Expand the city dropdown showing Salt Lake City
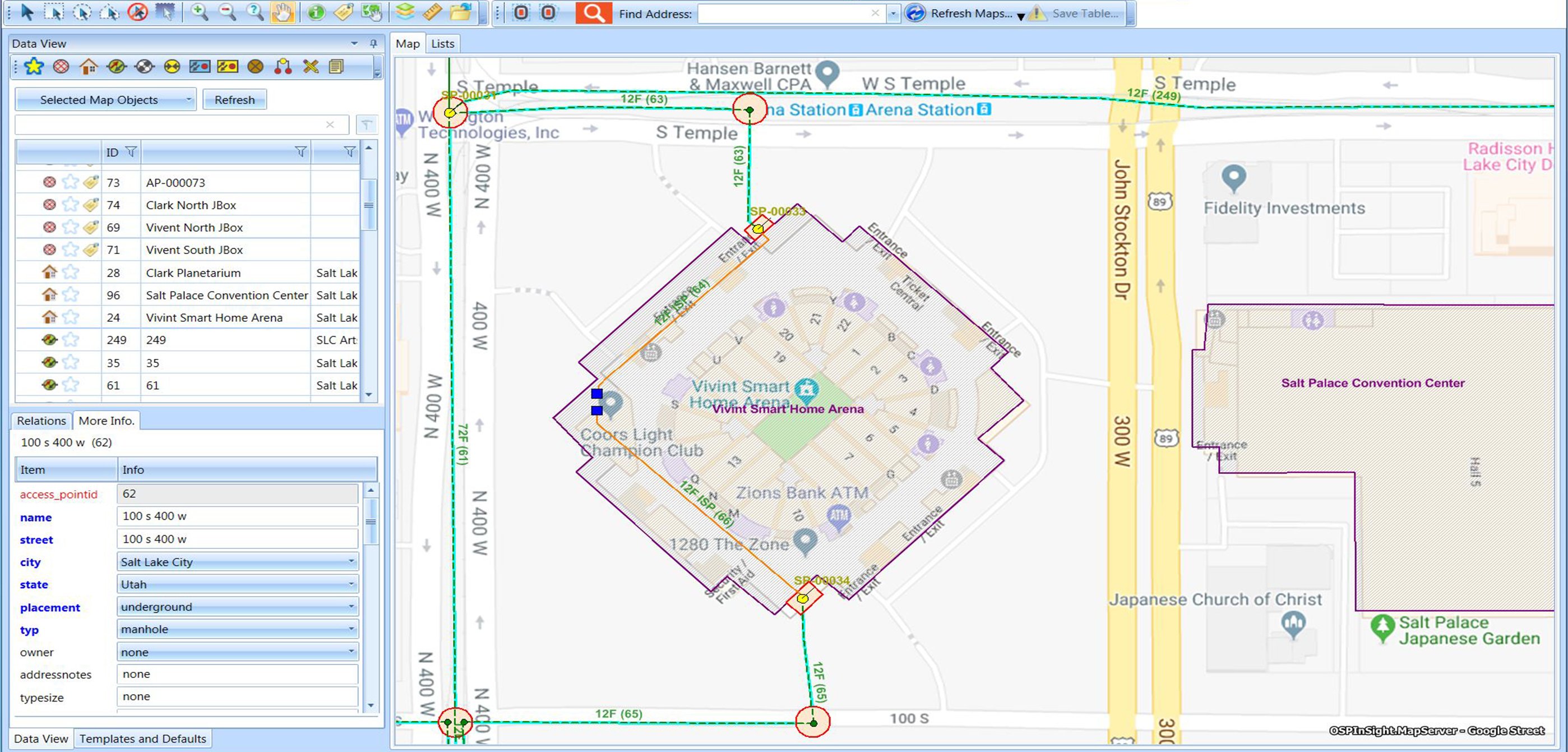The width and height of the screenshot is (1568, 752). coord(354,562)
